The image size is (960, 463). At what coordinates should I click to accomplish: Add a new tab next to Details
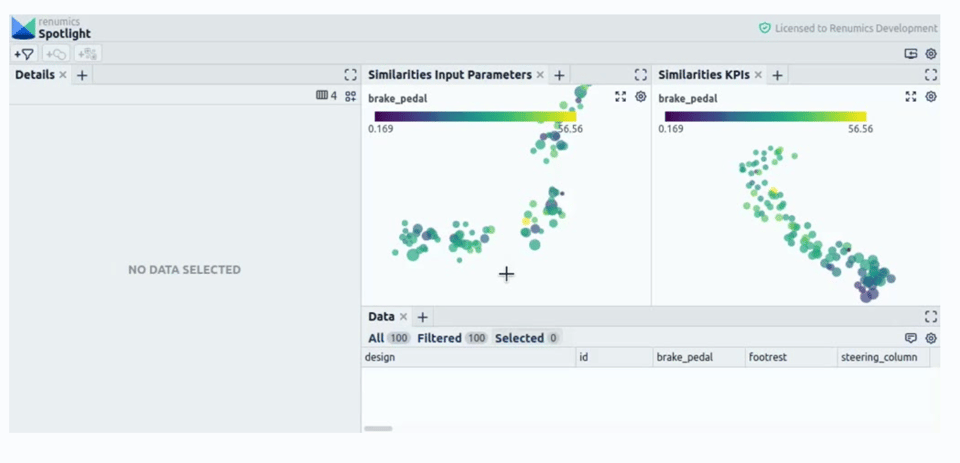(82, 75)
